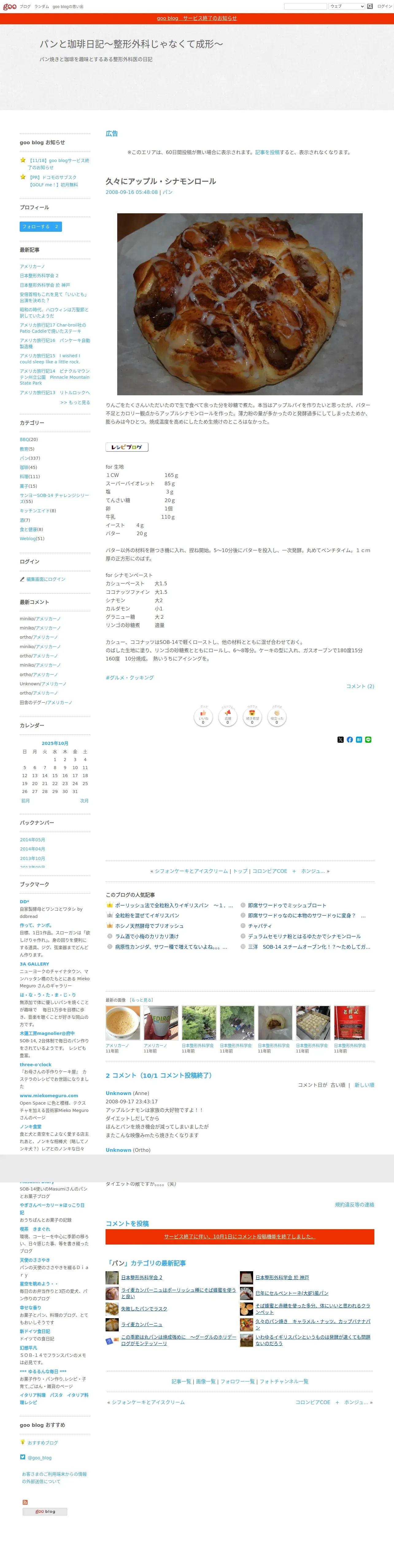This screenshot has width=394, height=1568.
Task: Sort comments by 古い順
Action: (x=337, y=1085)
